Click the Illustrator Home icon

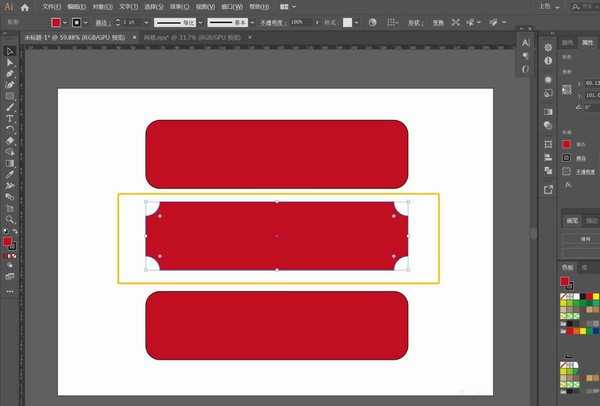click(25, 6)
